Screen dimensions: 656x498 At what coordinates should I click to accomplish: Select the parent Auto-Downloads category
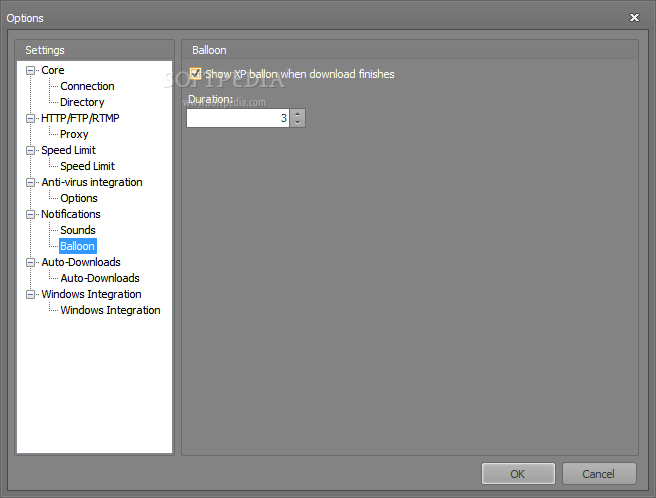(81, 262)
